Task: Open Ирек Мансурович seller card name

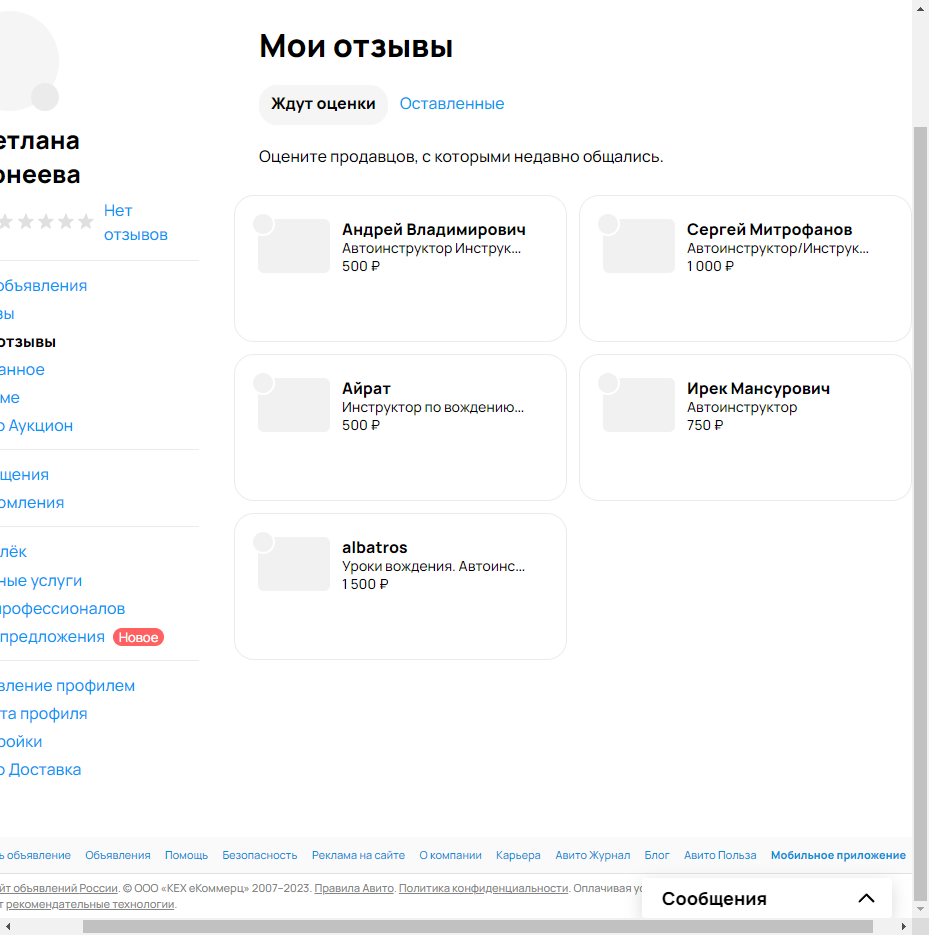Action: point(758,389)
